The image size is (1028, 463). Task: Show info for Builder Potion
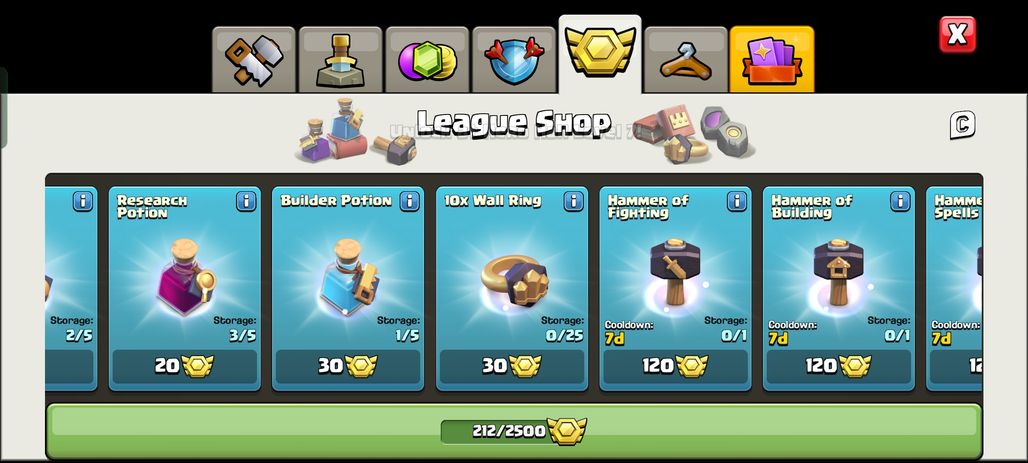(x=410, y=201)
